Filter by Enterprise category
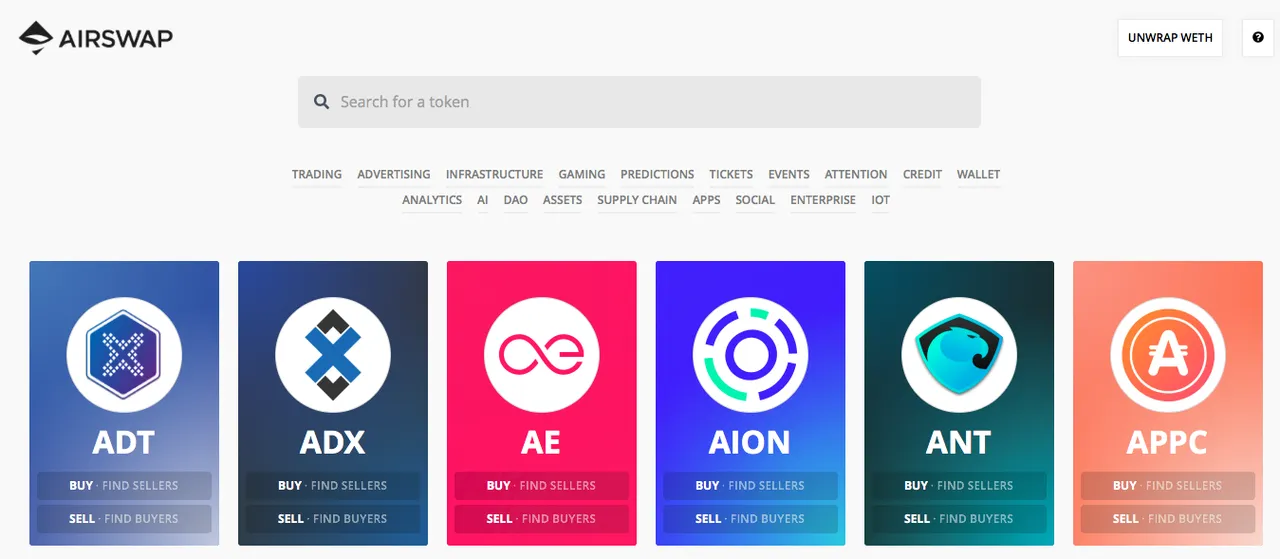The height and width of the screenshot is (559, 1280). (823, 200)
